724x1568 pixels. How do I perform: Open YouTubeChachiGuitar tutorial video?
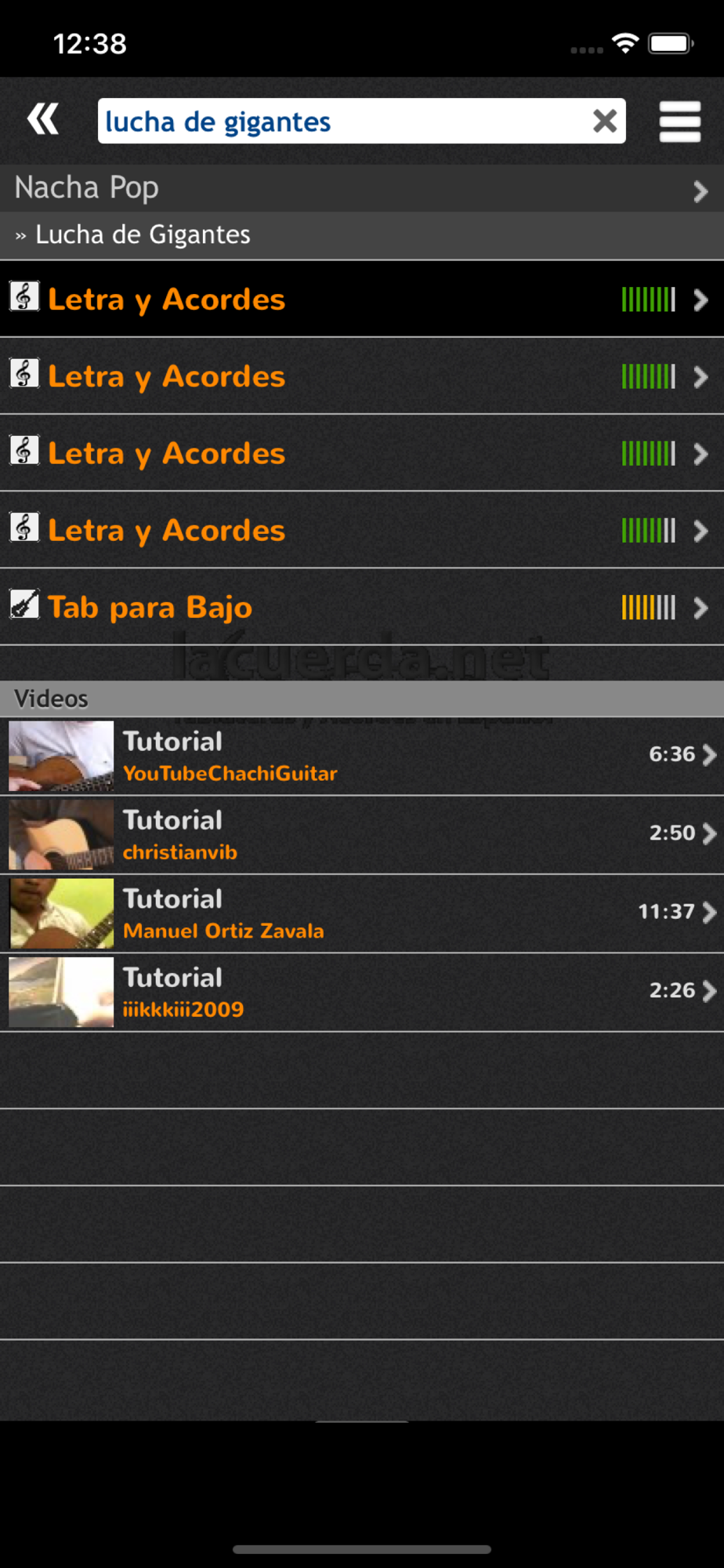pos(362,757)
